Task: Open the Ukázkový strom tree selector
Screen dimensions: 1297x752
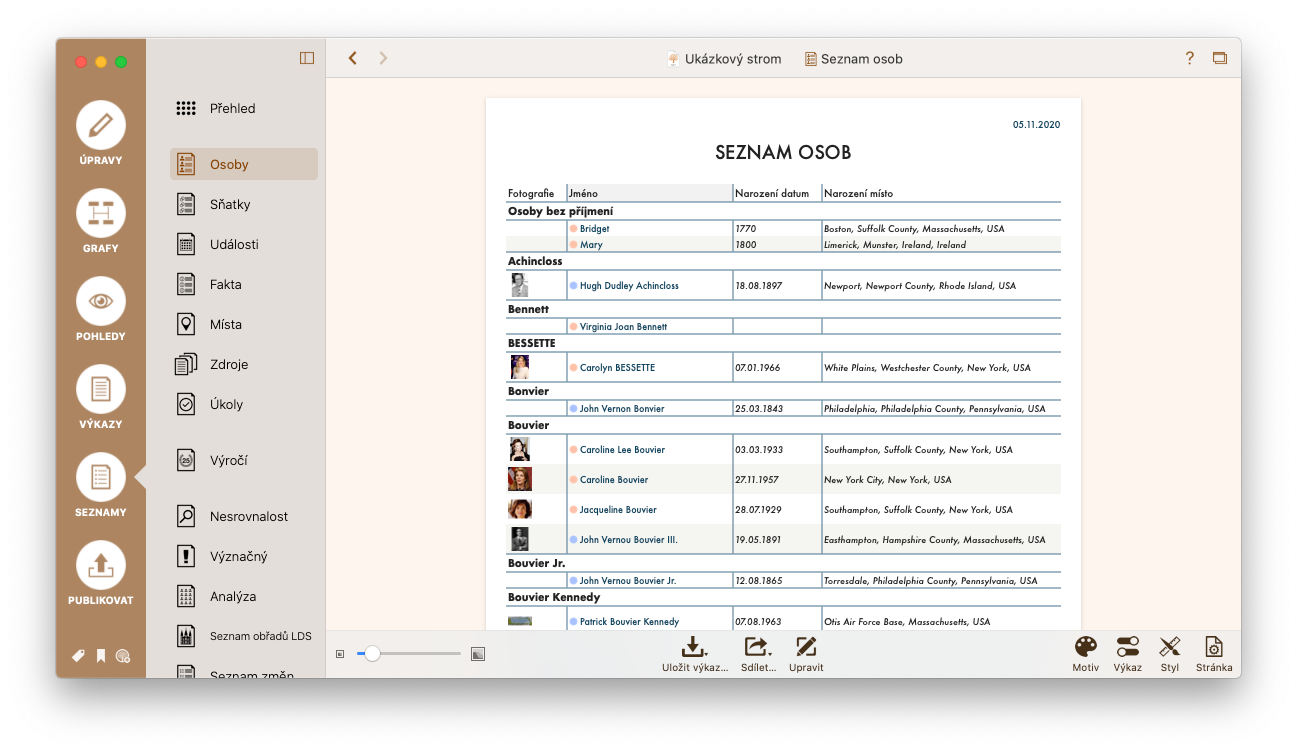Action: (724, 59)
